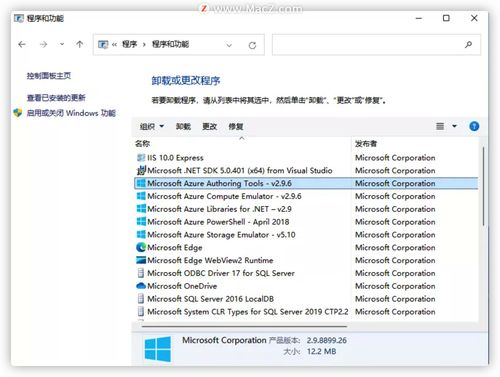The image size is (500, 377).
Task: Click the ODBC Driver 17 icon
Action: 141,273
